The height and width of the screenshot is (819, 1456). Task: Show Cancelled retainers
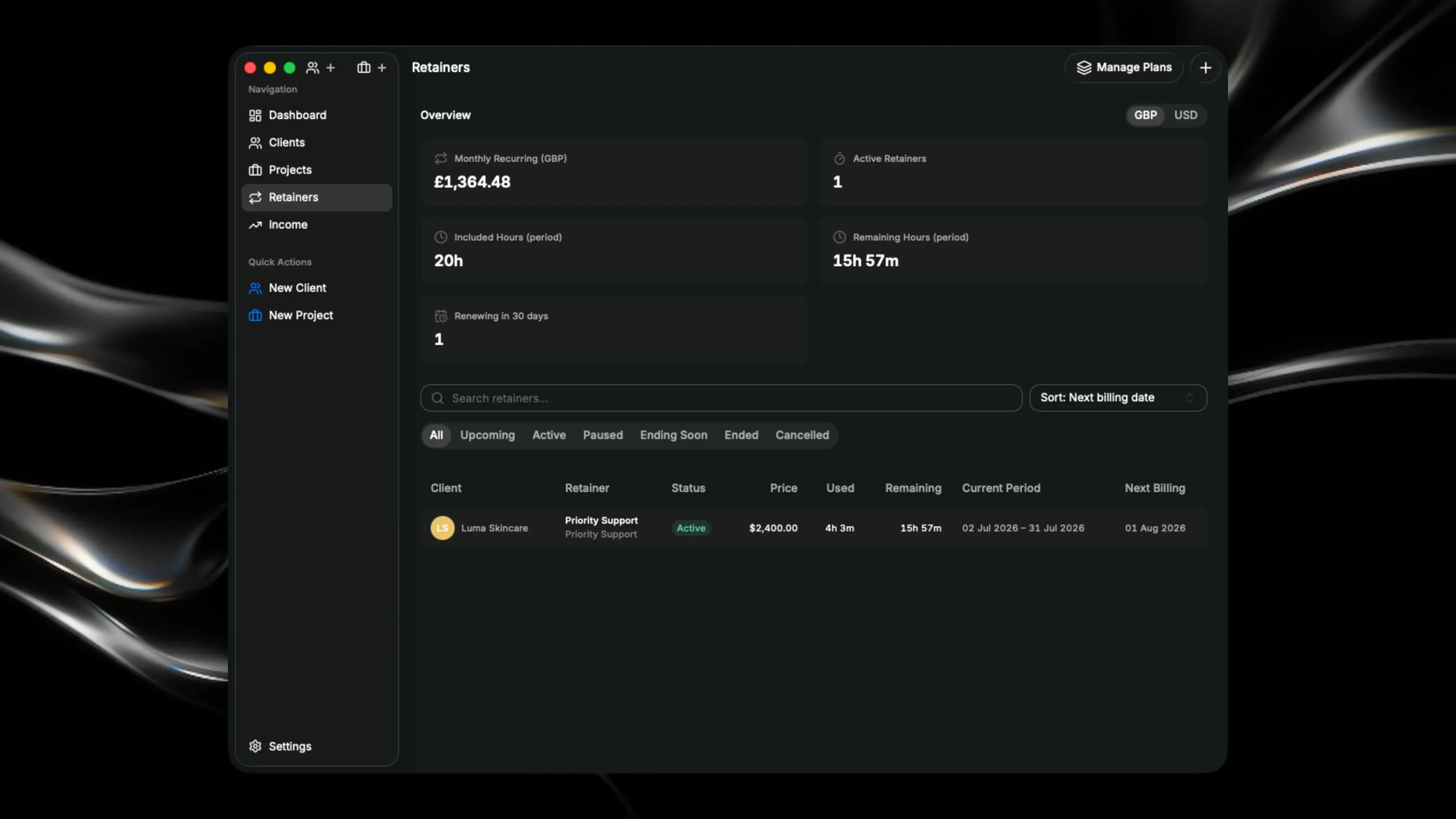click(802, 435)
